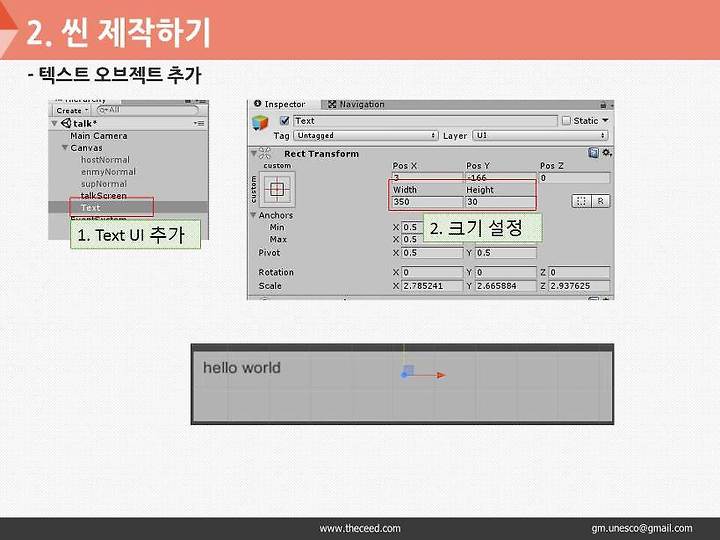This screenshot has height=540, width=720.
Task: Edit the Width field showing 350
Action: (427, 202)
